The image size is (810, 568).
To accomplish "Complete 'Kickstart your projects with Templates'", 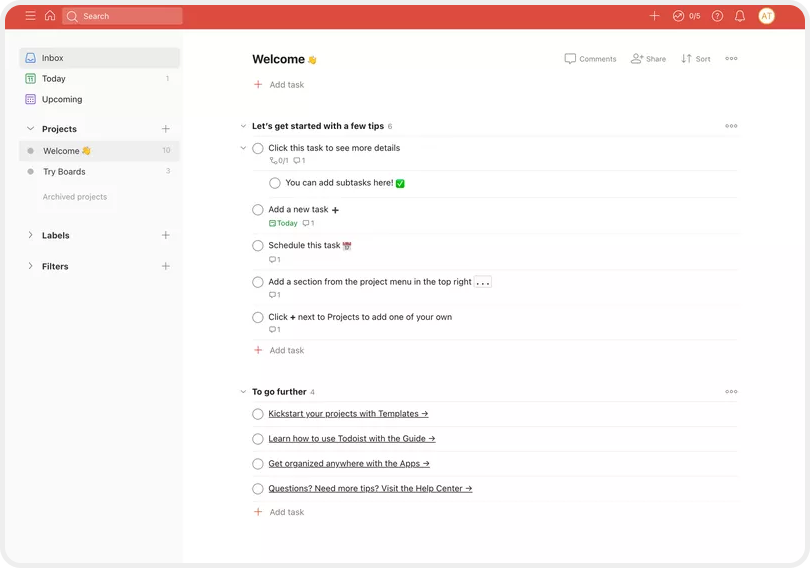I will tap(258, 414).
